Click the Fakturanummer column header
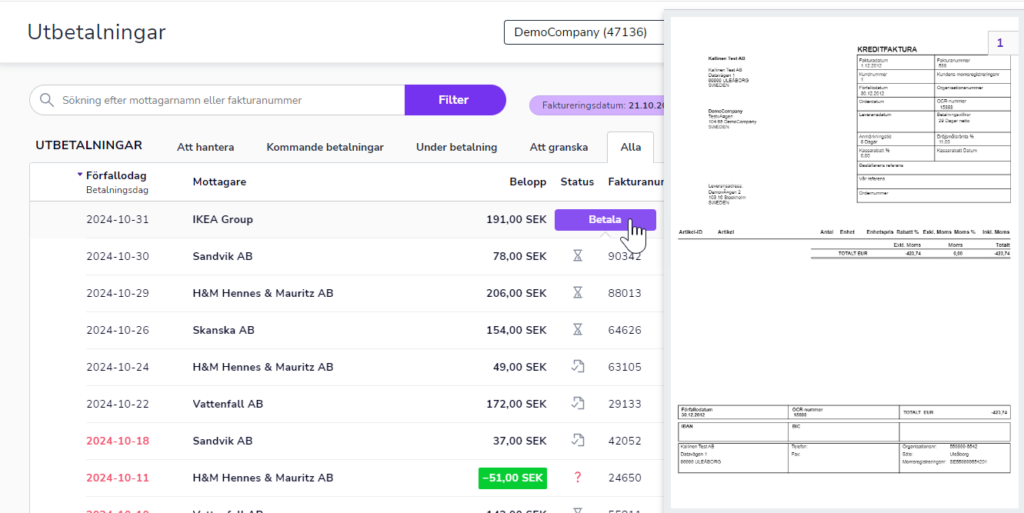 pos(635,182)
